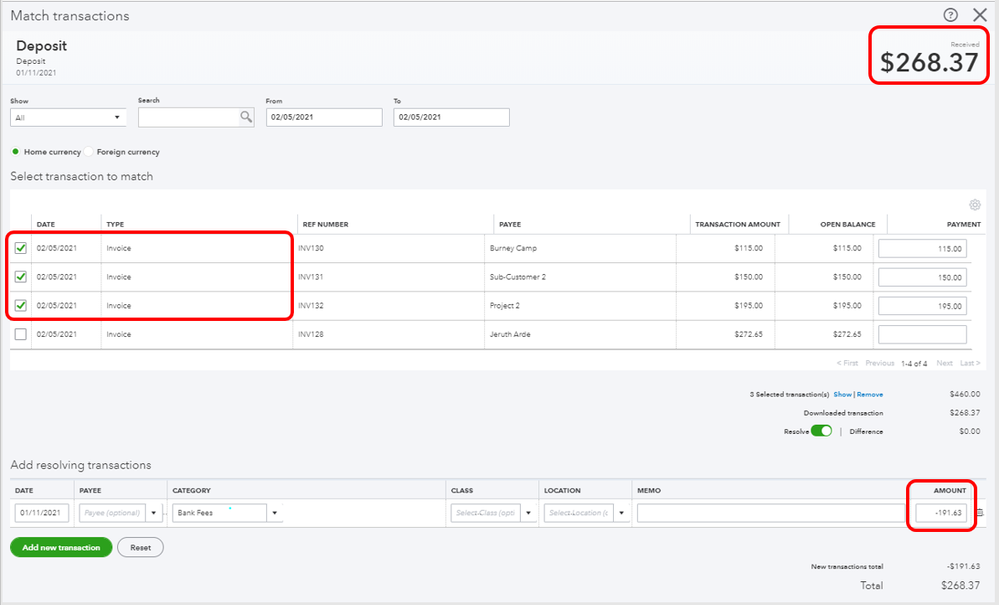Open the help question mark icon
This screenshot has width=999, height=605.
(x=950, y=15)
